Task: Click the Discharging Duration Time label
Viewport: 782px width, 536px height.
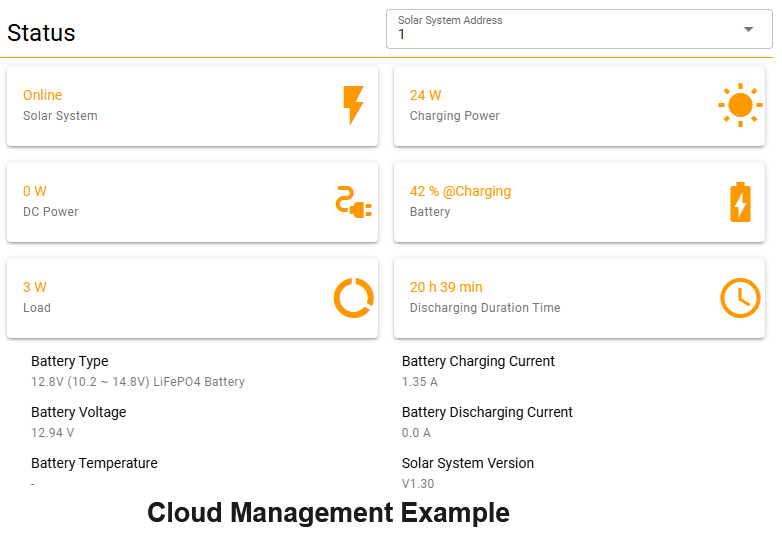Action: coord(485,308)
